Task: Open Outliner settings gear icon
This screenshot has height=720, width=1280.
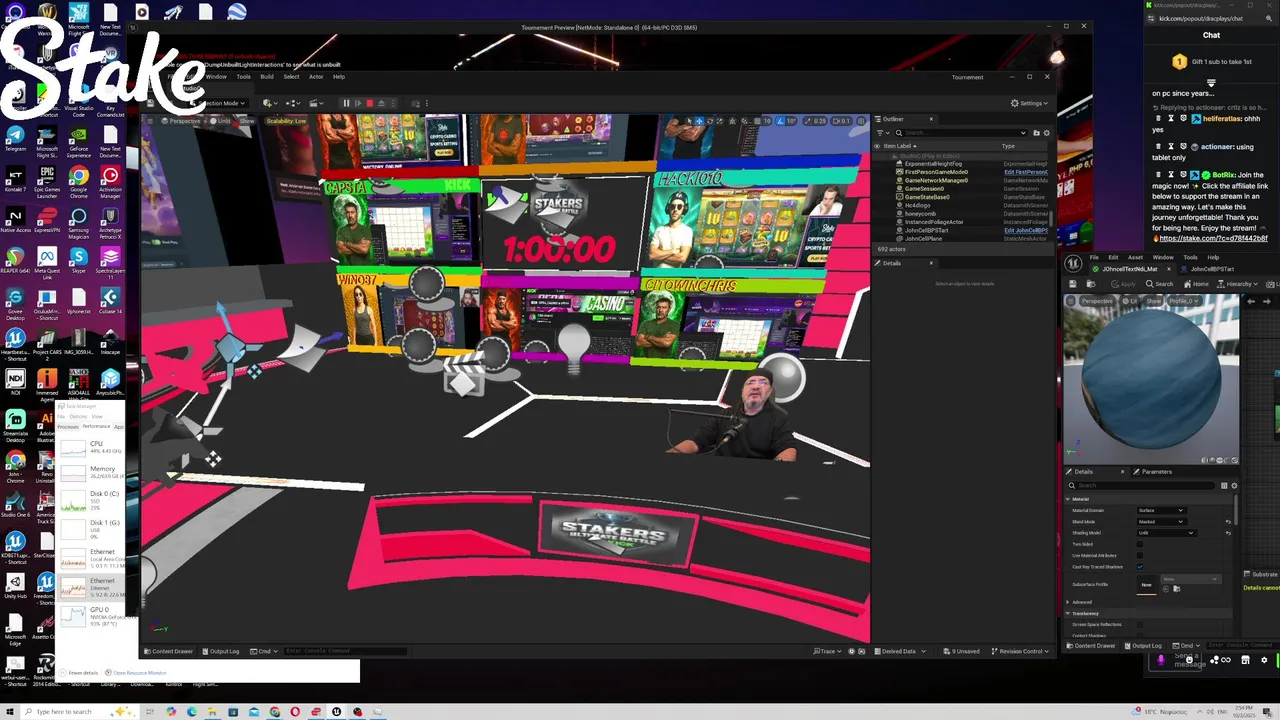Action: pyautogui.click(x=1046, y=133)
